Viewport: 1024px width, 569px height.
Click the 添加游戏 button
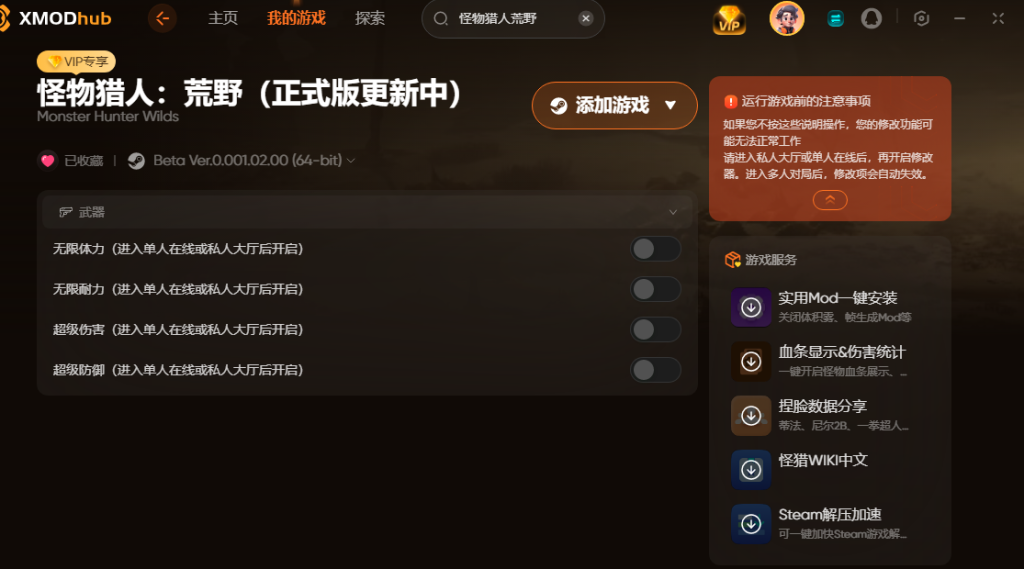click(615, 105)
